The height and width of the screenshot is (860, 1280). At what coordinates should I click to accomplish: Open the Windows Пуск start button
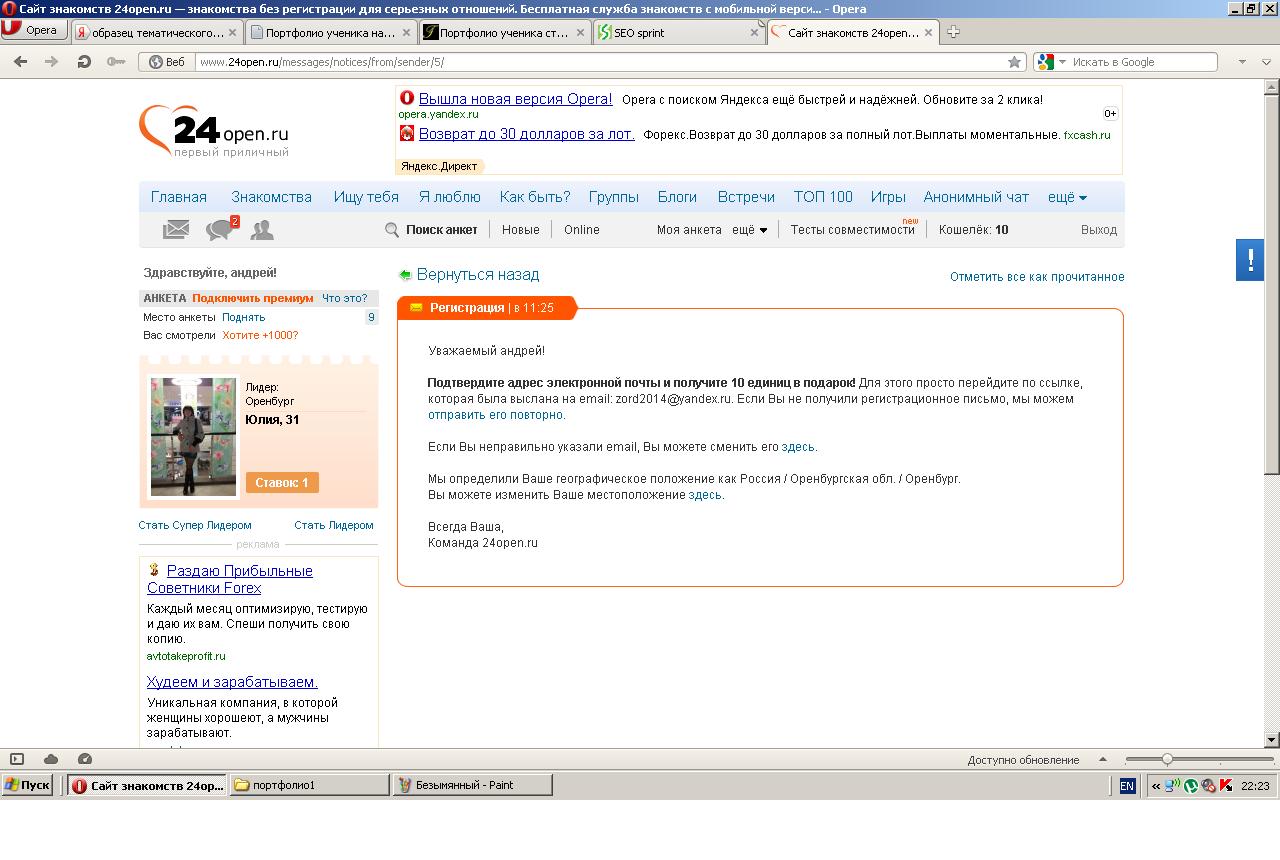pos(27,785)
